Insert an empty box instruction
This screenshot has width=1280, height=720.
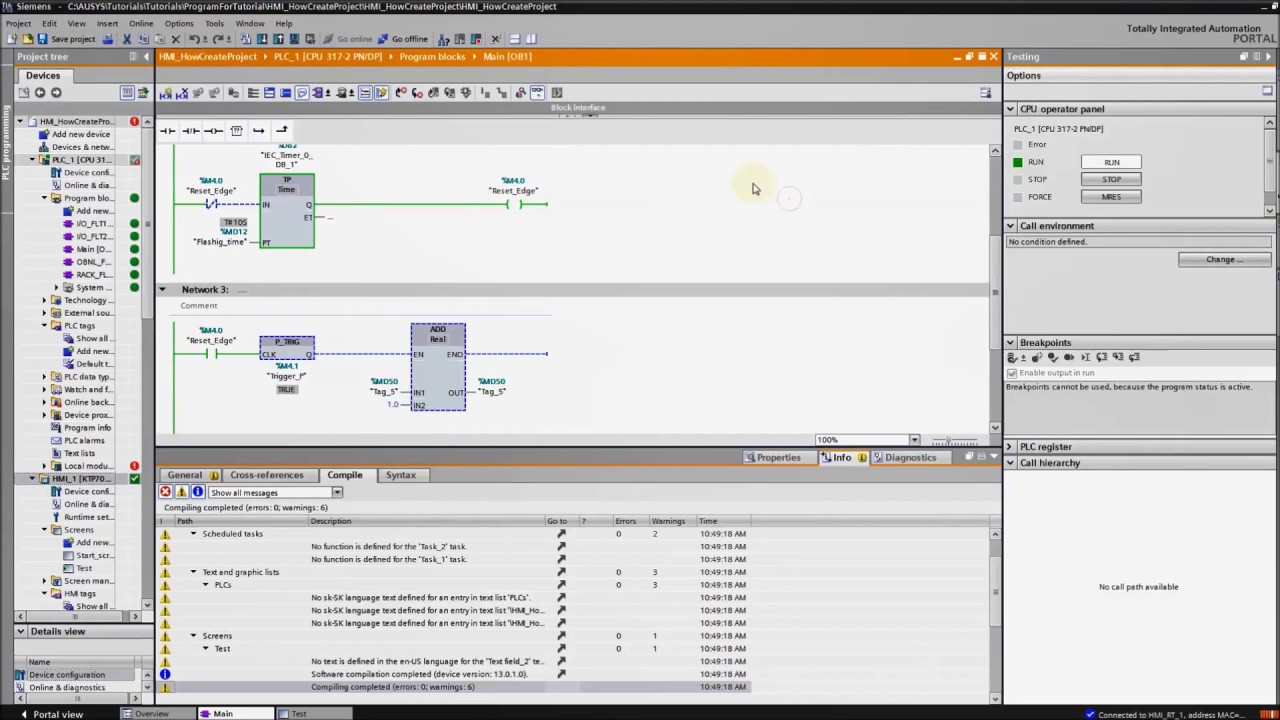(x=236, y=130)
